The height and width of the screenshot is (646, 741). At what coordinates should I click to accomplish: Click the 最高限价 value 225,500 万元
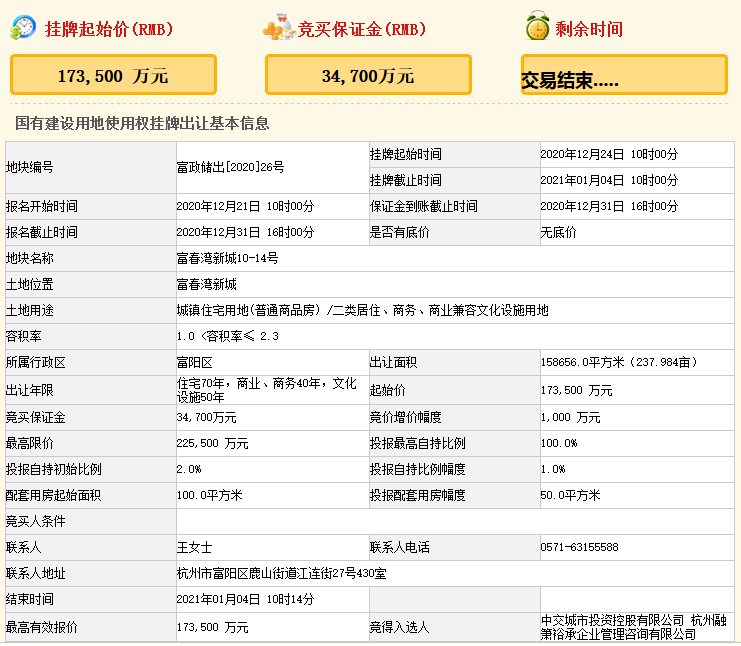point(212,443)
